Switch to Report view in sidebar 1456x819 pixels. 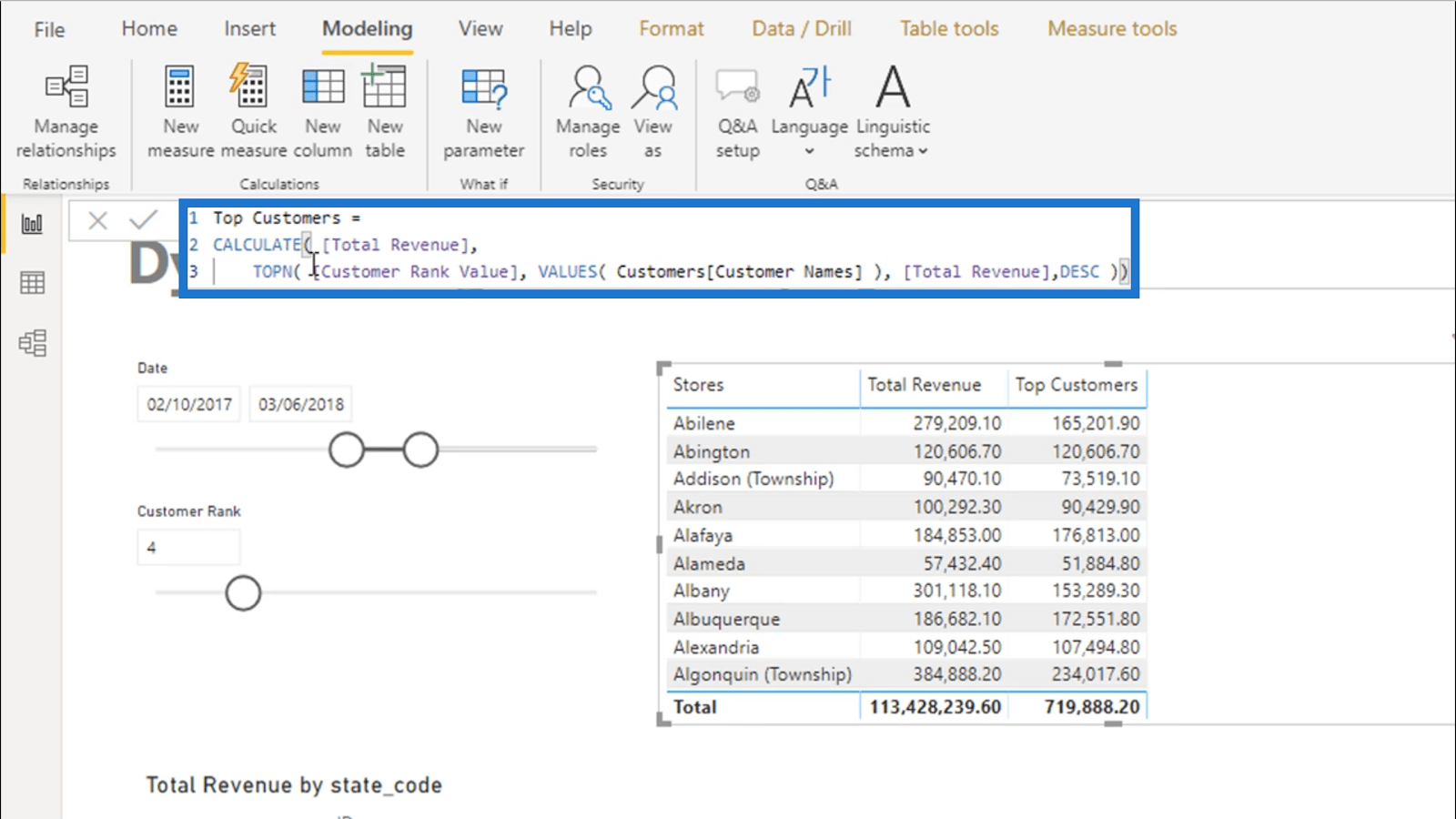coord(32,224)
